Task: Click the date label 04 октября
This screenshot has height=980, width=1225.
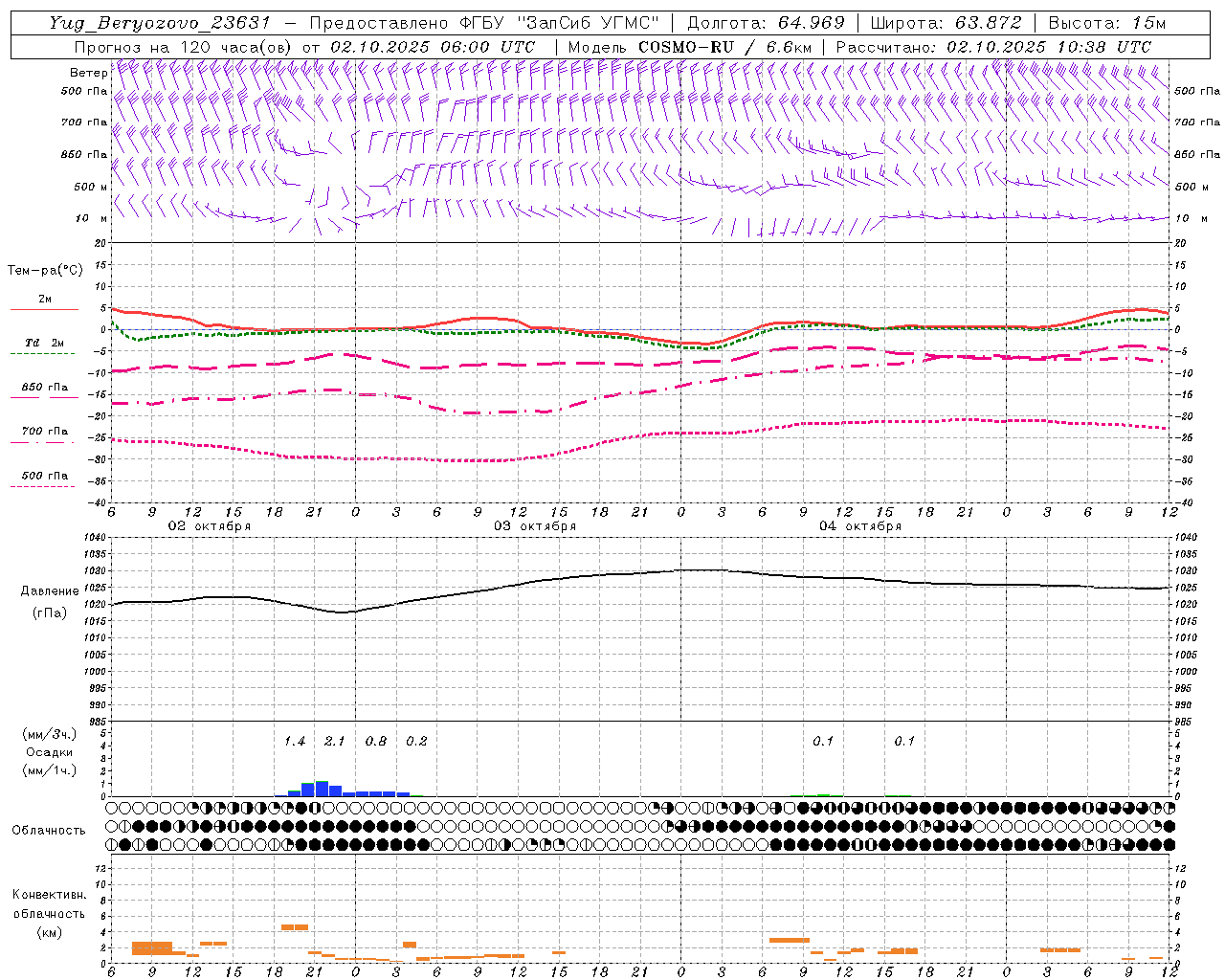Action: [x=860, y=526]
